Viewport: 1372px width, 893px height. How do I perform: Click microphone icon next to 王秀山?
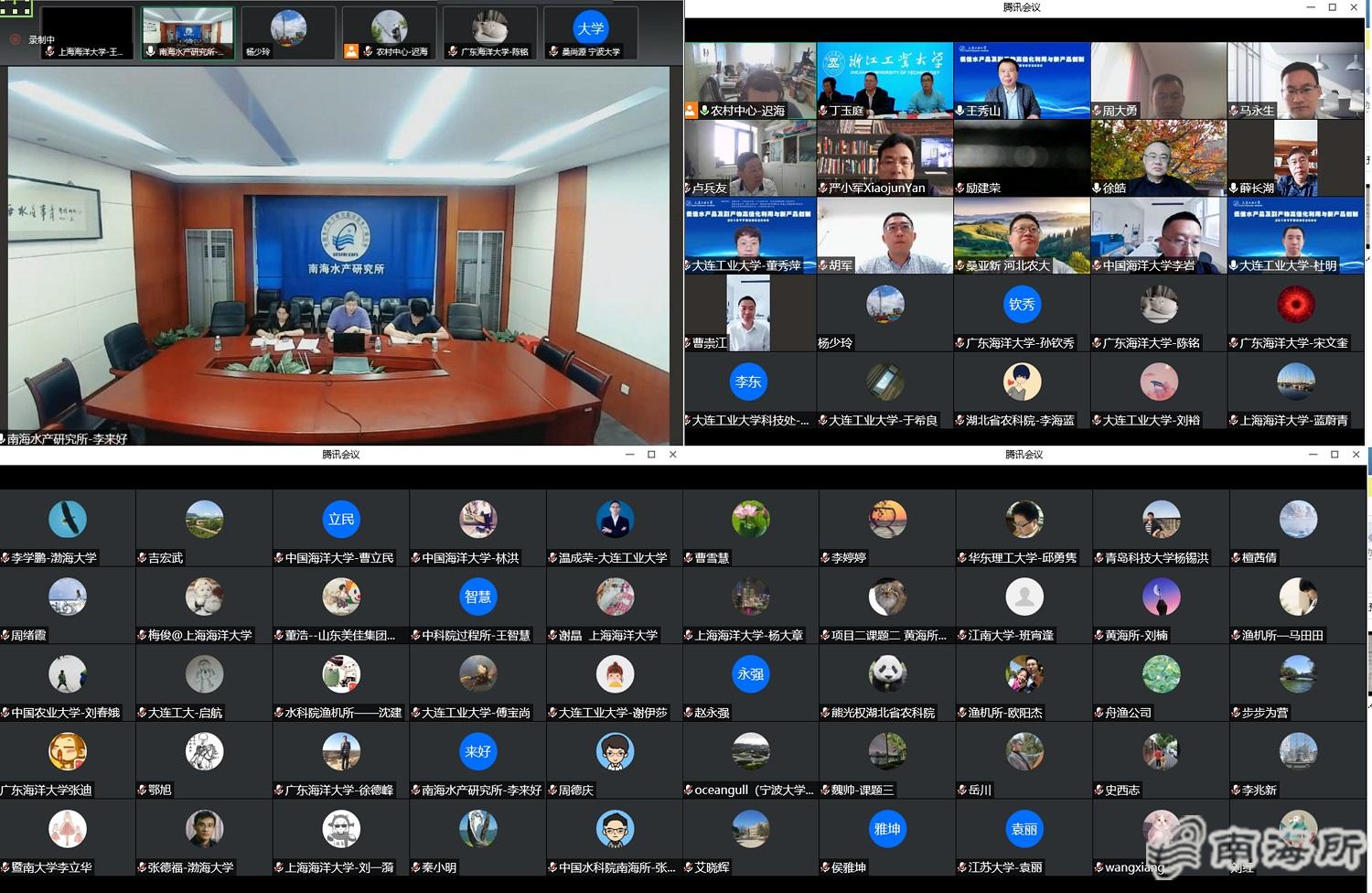pyautogui.click(x=959, y=111)
